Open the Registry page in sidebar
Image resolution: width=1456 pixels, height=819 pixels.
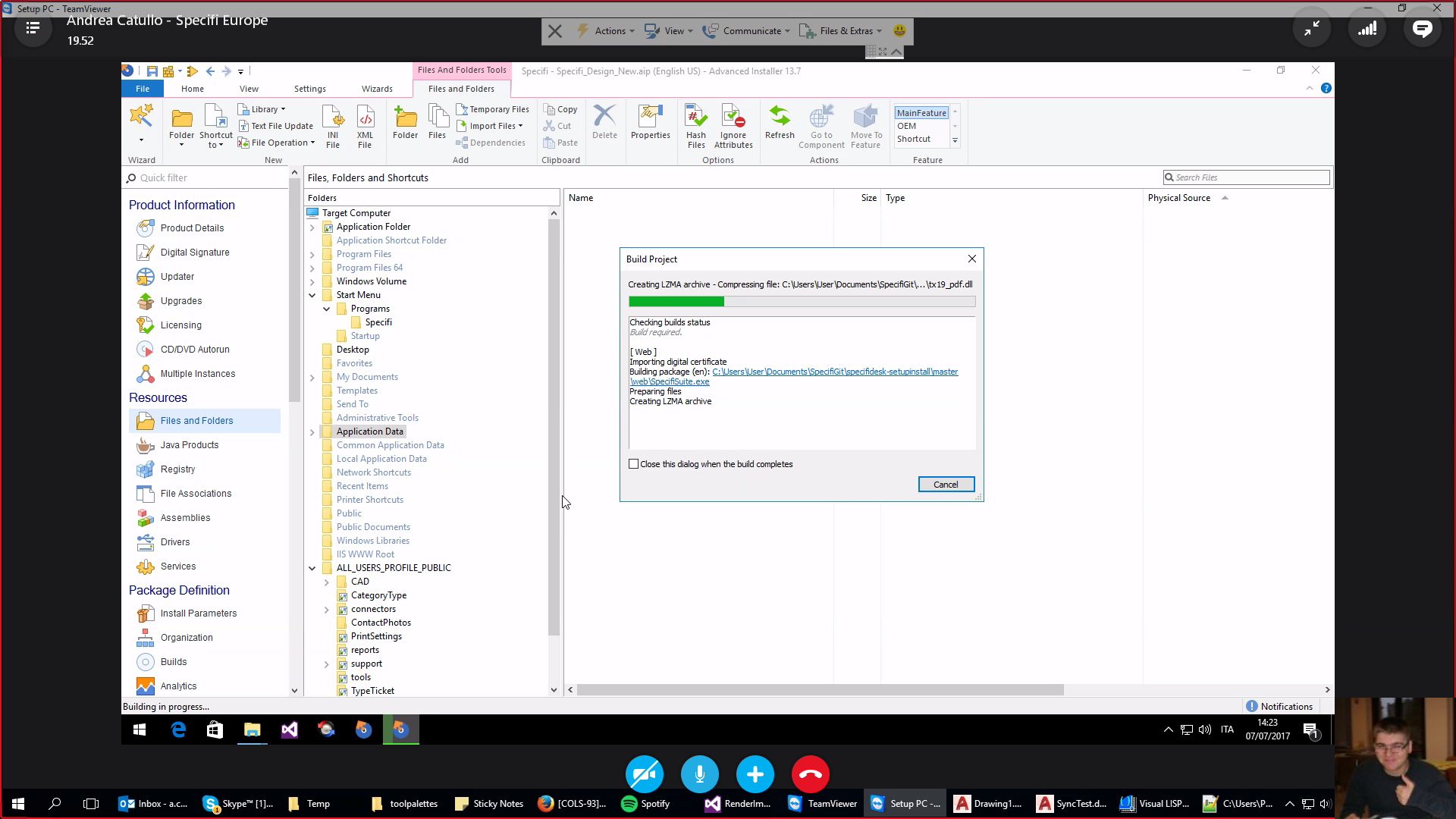click(177, 469)
